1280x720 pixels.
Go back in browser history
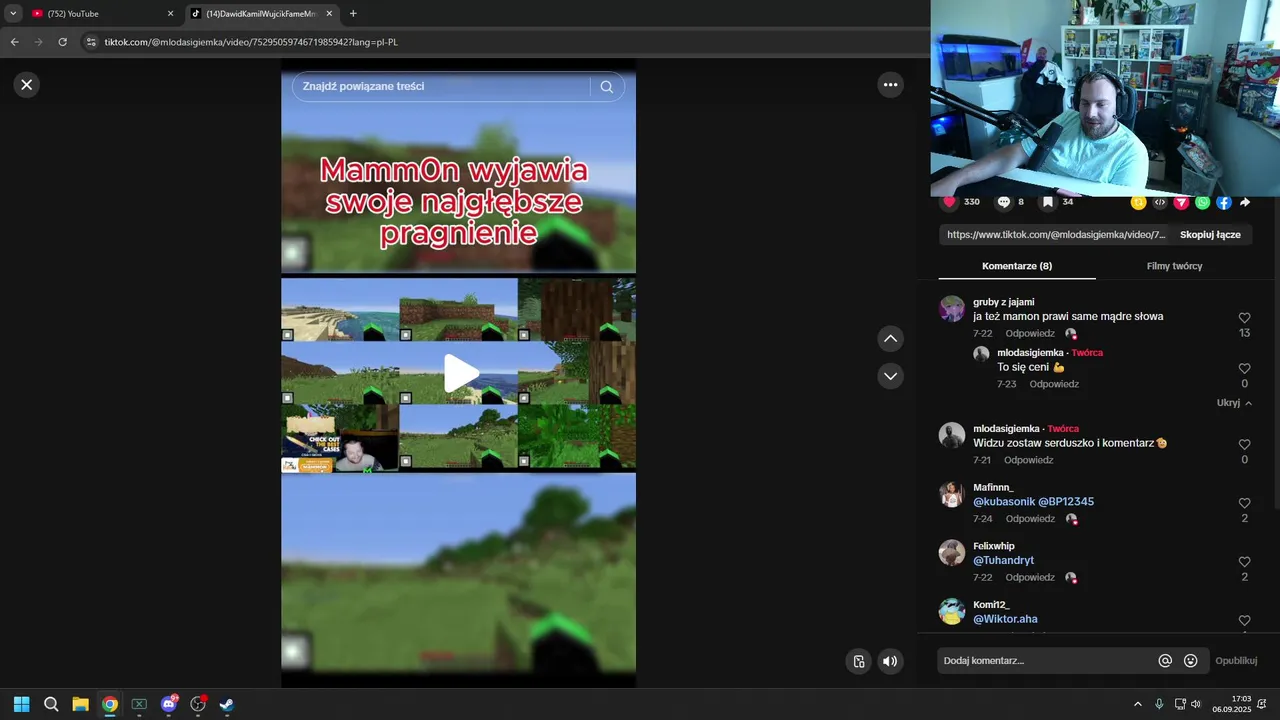pos(14,42)
